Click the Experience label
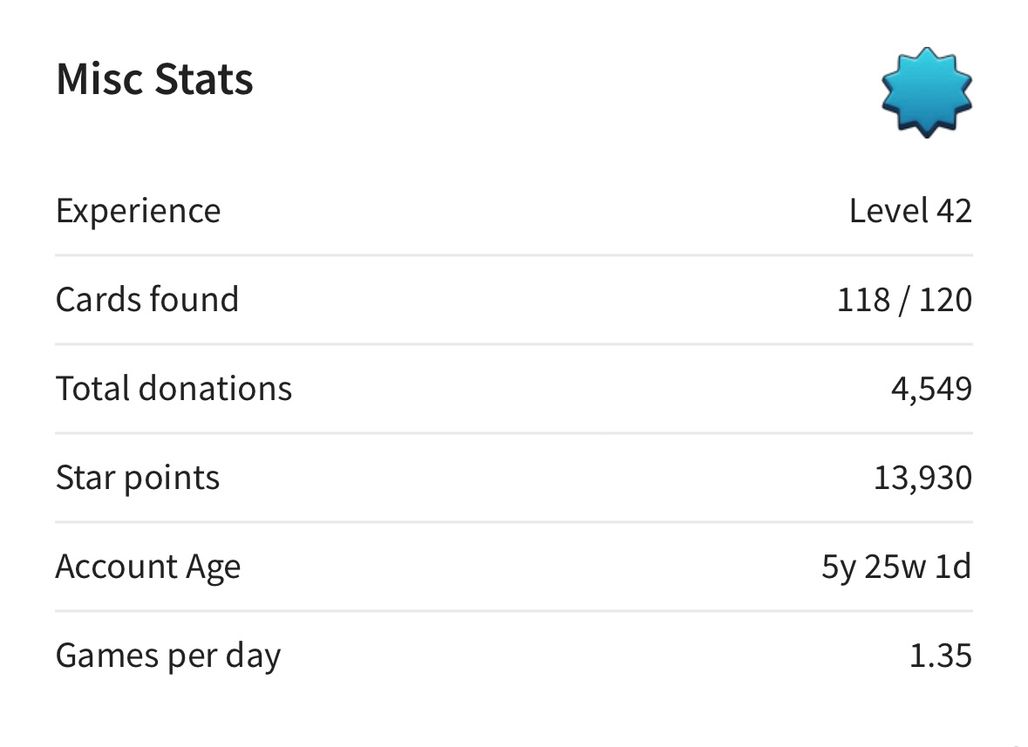The width and height of the screenshot is (1028, 747). 138,211
